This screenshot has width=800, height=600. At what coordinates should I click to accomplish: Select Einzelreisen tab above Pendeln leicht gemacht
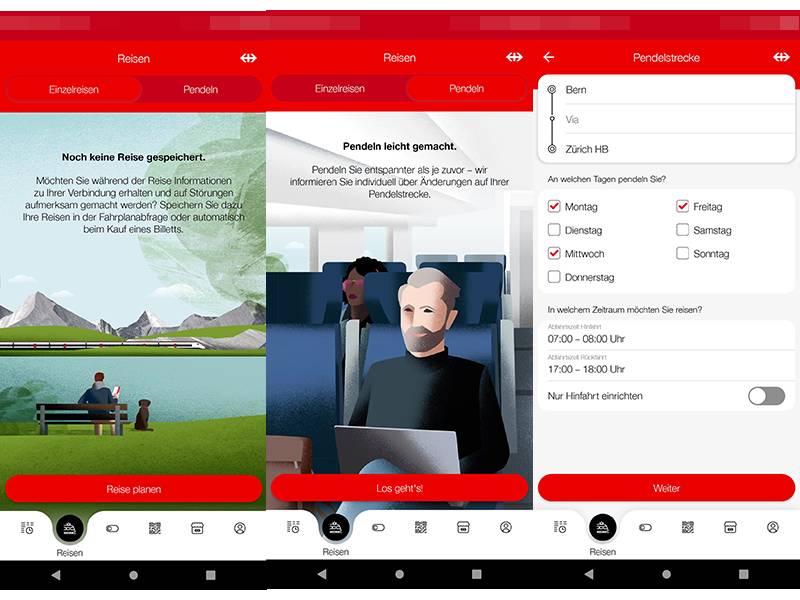tap(340, 89)
